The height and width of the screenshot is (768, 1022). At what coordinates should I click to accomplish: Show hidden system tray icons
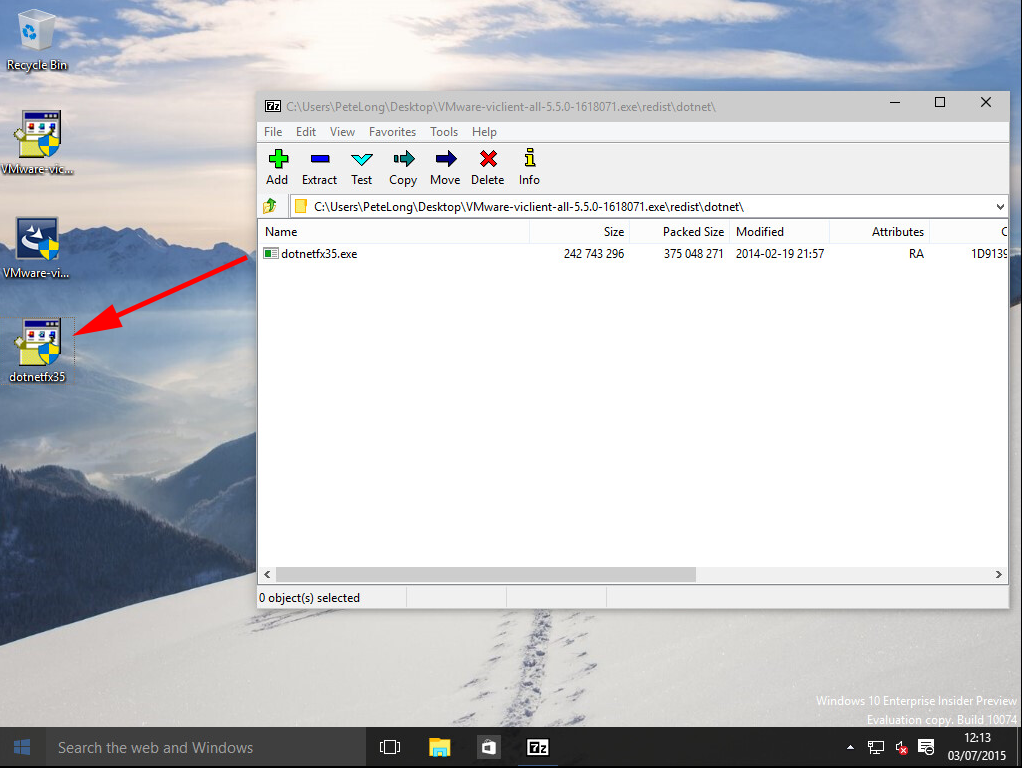pyautogui.click(x=850, y=747)
